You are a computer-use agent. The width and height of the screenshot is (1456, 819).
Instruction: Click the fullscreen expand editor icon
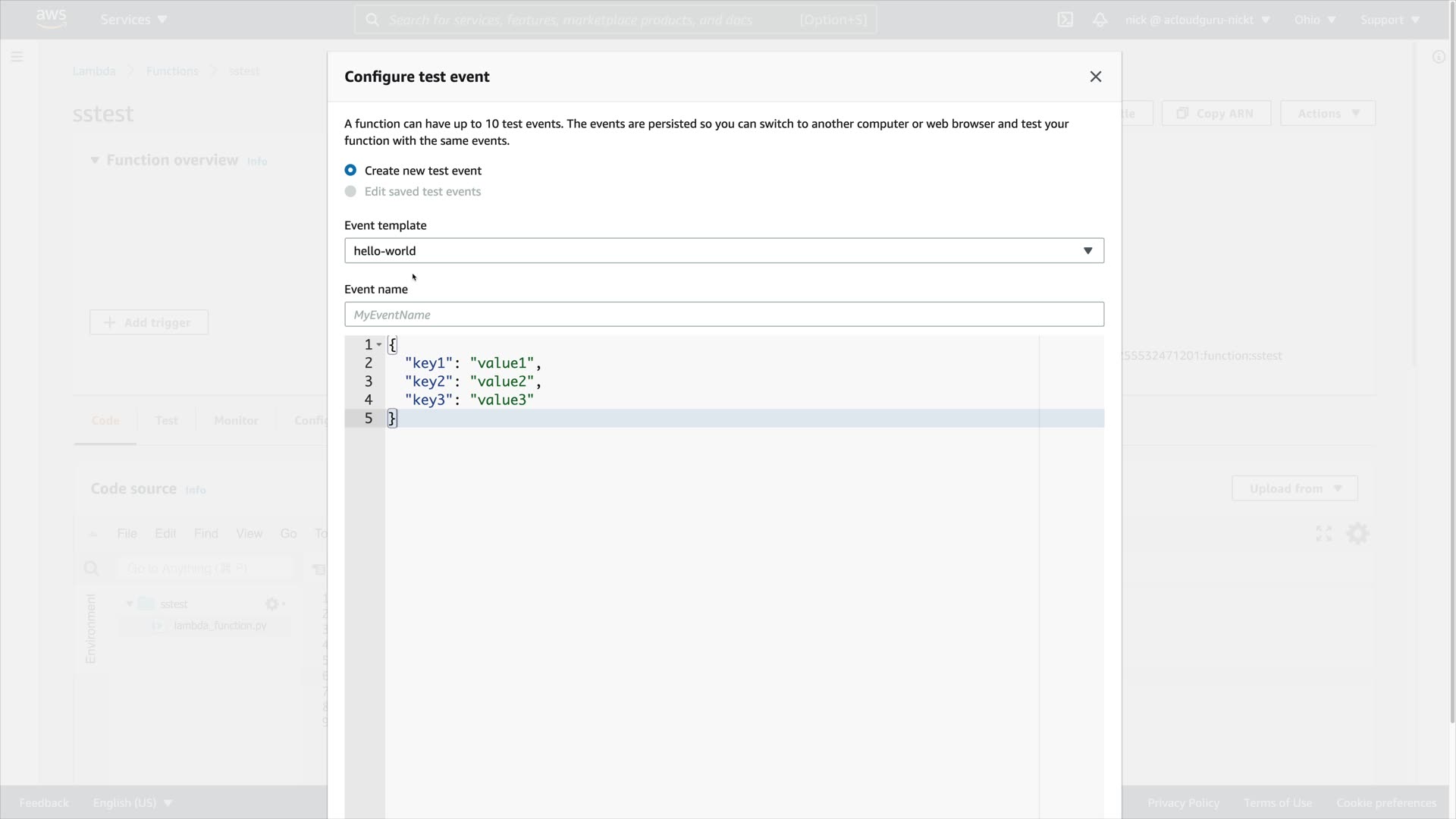click(x=1324, y=534)
